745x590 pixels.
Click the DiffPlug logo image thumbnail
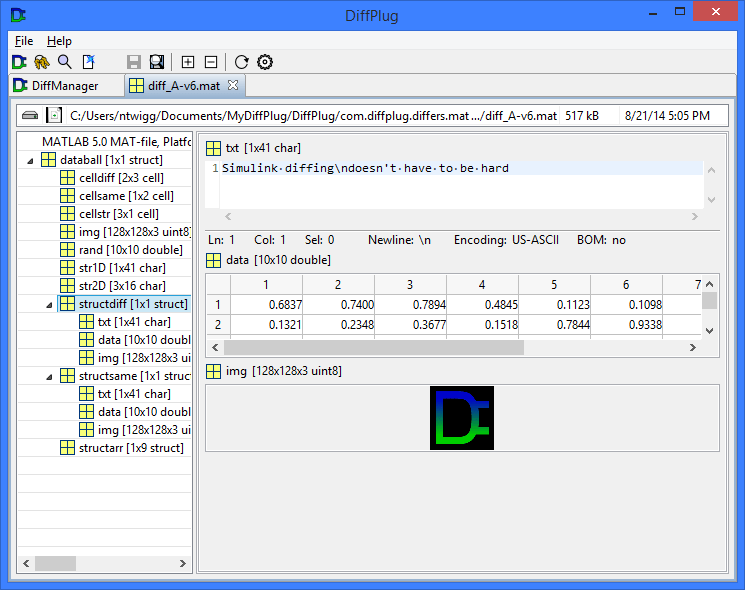462,418
